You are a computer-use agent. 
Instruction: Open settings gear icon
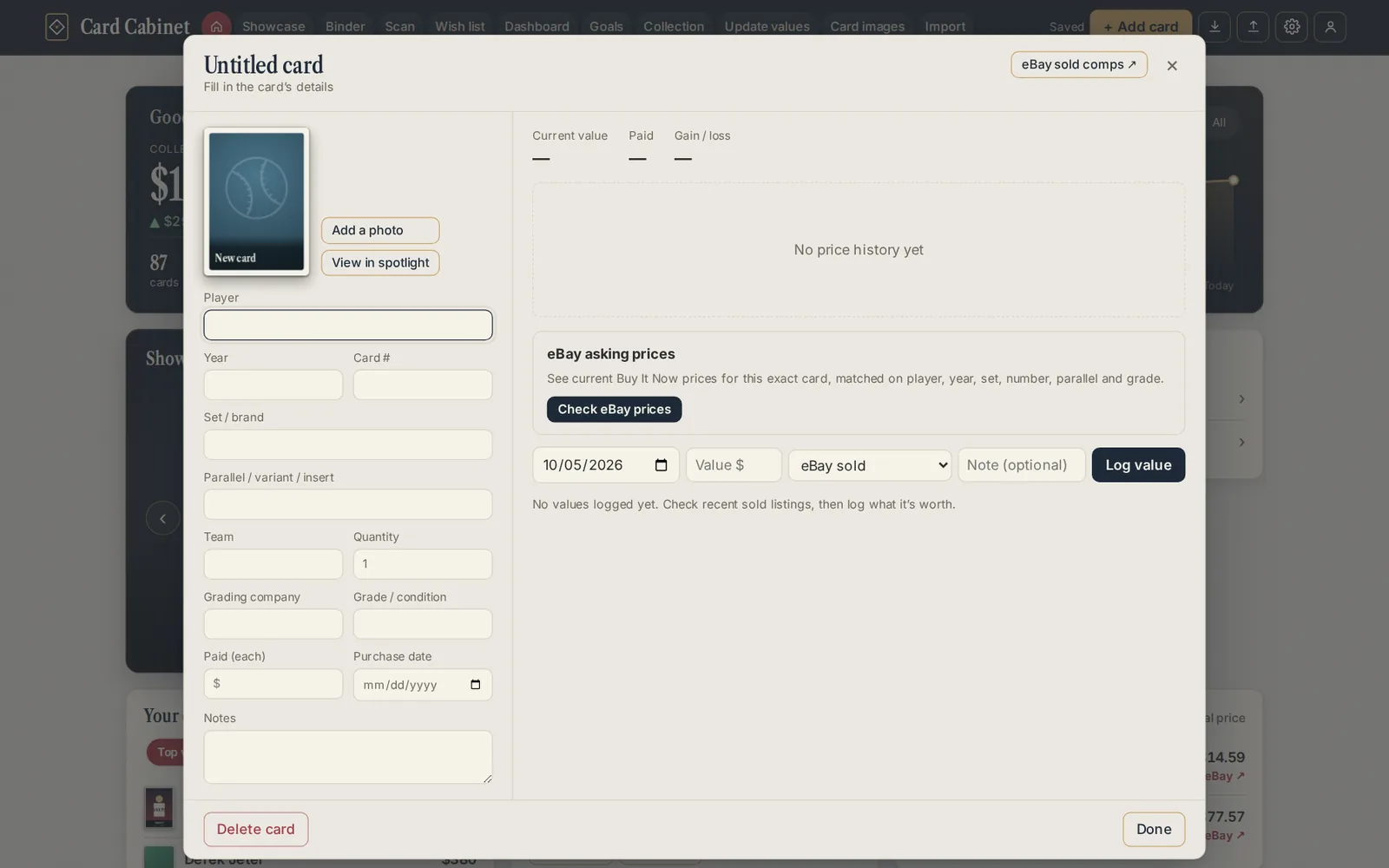click(x=1292, y=27)
